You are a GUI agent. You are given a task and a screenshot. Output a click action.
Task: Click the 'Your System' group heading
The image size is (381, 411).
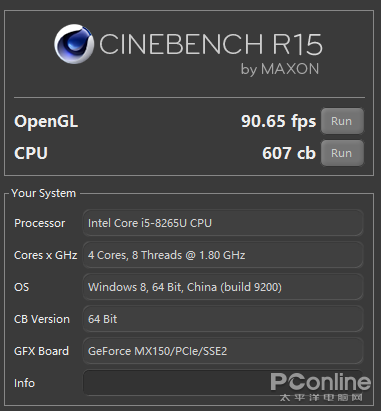[43, 193]
